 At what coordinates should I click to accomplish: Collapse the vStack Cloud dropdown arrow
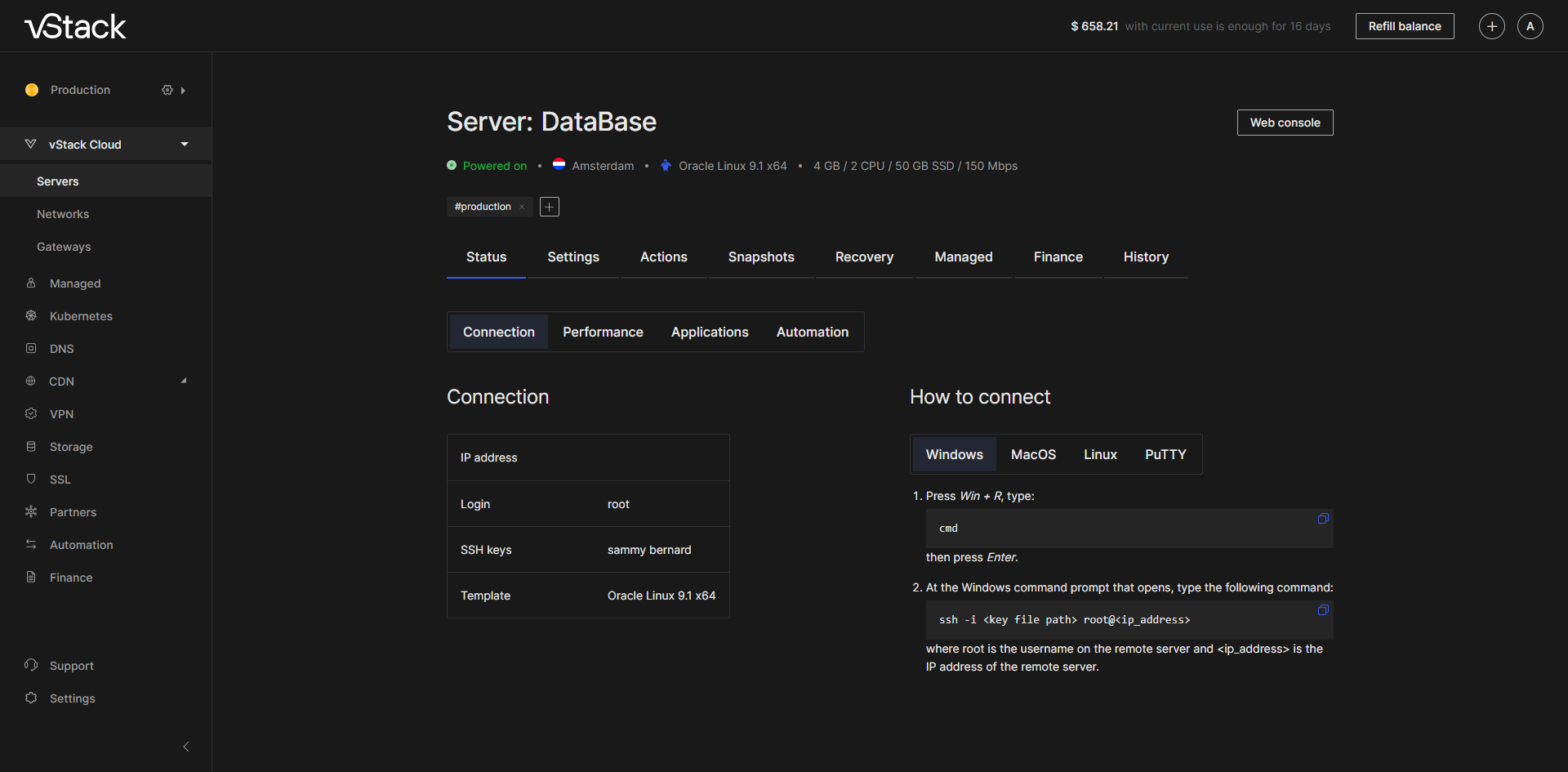point(185,145)
